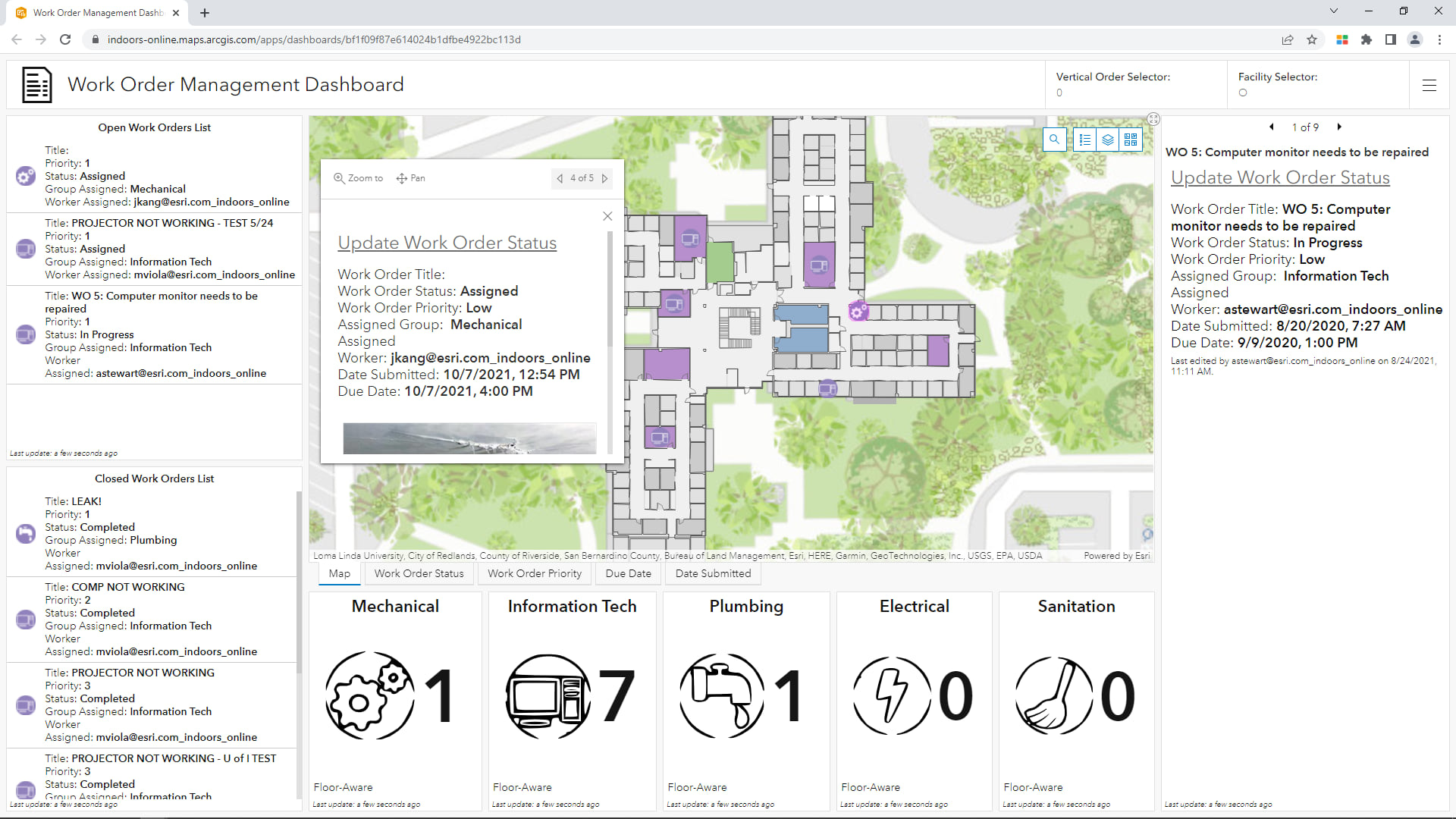Click the Zoom to popup action
This screenshot has height=819, width=1456.
359,178
